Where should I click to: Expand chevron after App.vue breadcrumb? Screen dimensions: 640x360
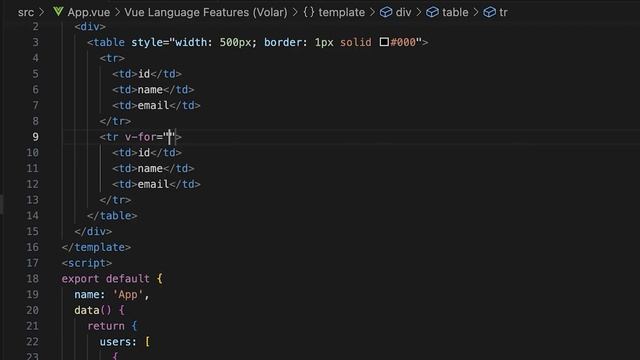pos(117,12)
